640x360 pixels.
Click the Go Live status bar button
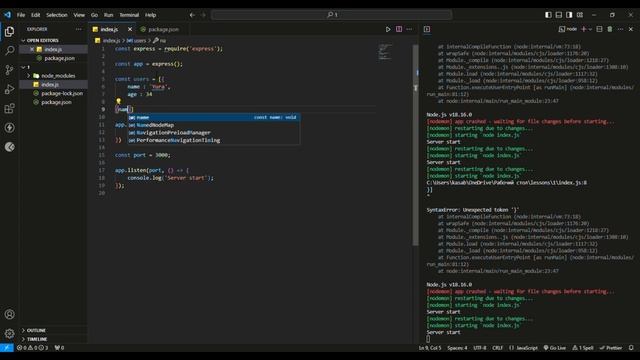coord(555,348)
